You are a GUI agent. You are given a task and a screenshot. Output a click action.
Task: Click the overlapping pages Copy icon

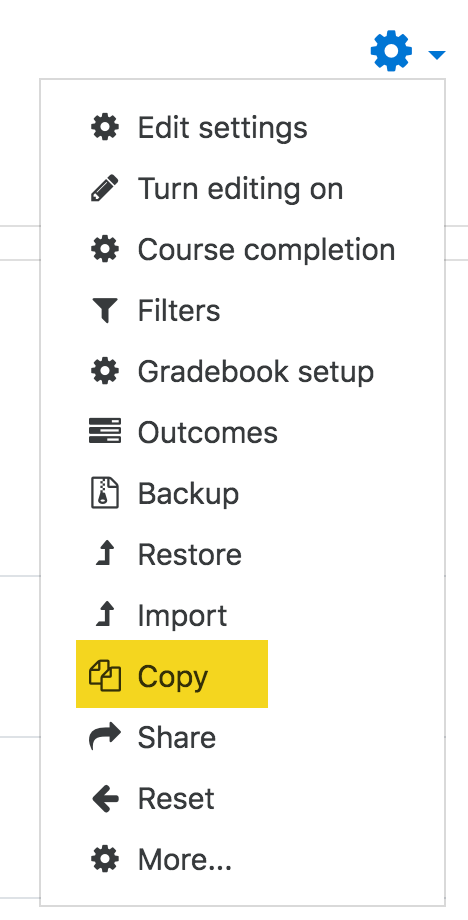(105, 676)
